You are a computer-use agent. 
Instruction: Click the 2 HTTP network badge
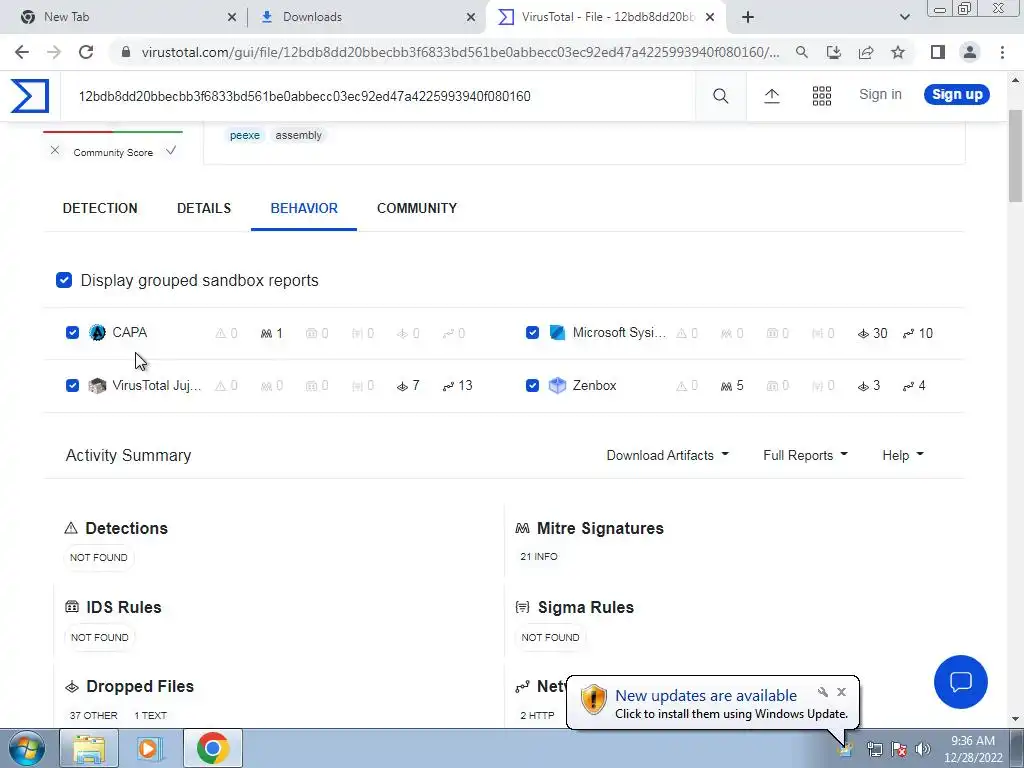pyautogui.click(x=537, y=715)
